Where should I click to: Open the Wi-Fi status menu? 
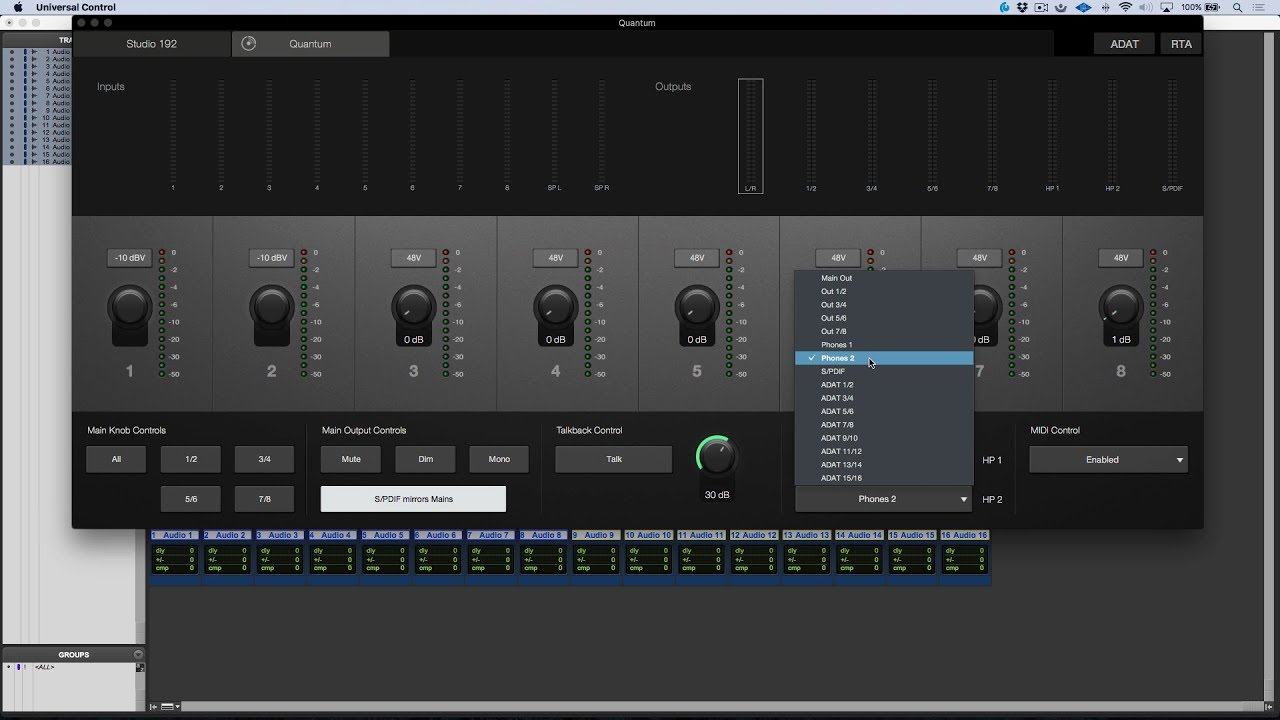pos(1125,7)
